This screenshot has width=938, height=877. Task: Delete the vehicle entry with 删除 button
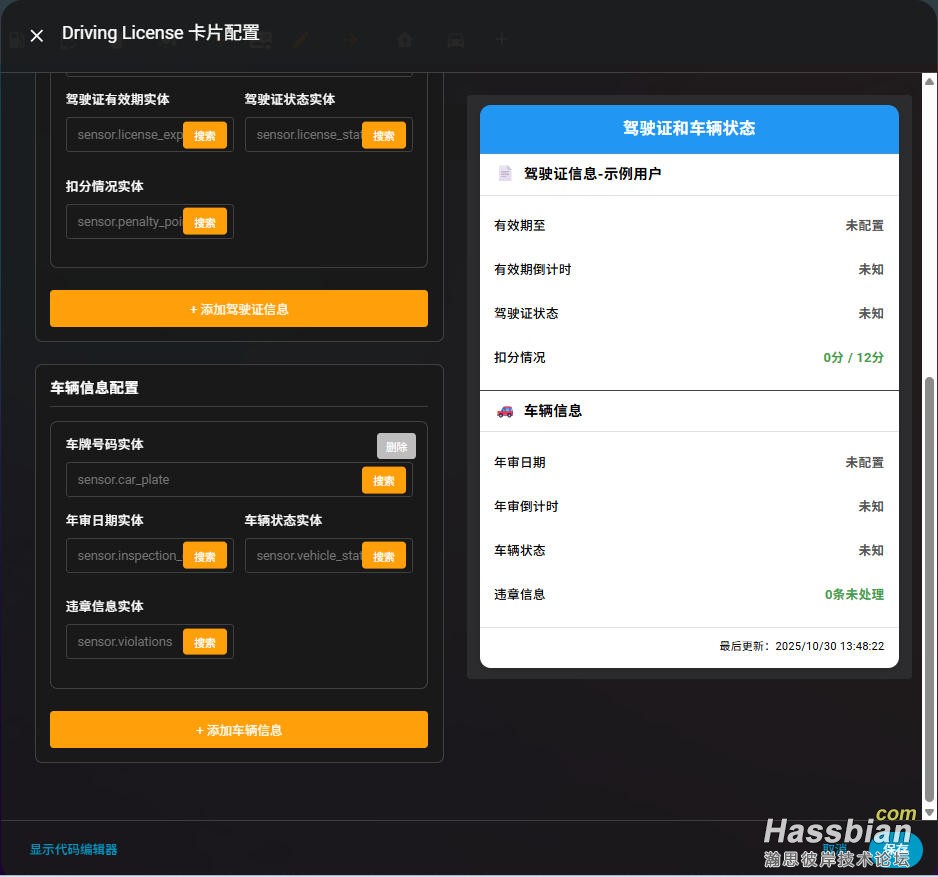pyautogui.click(x=396, y=446)
